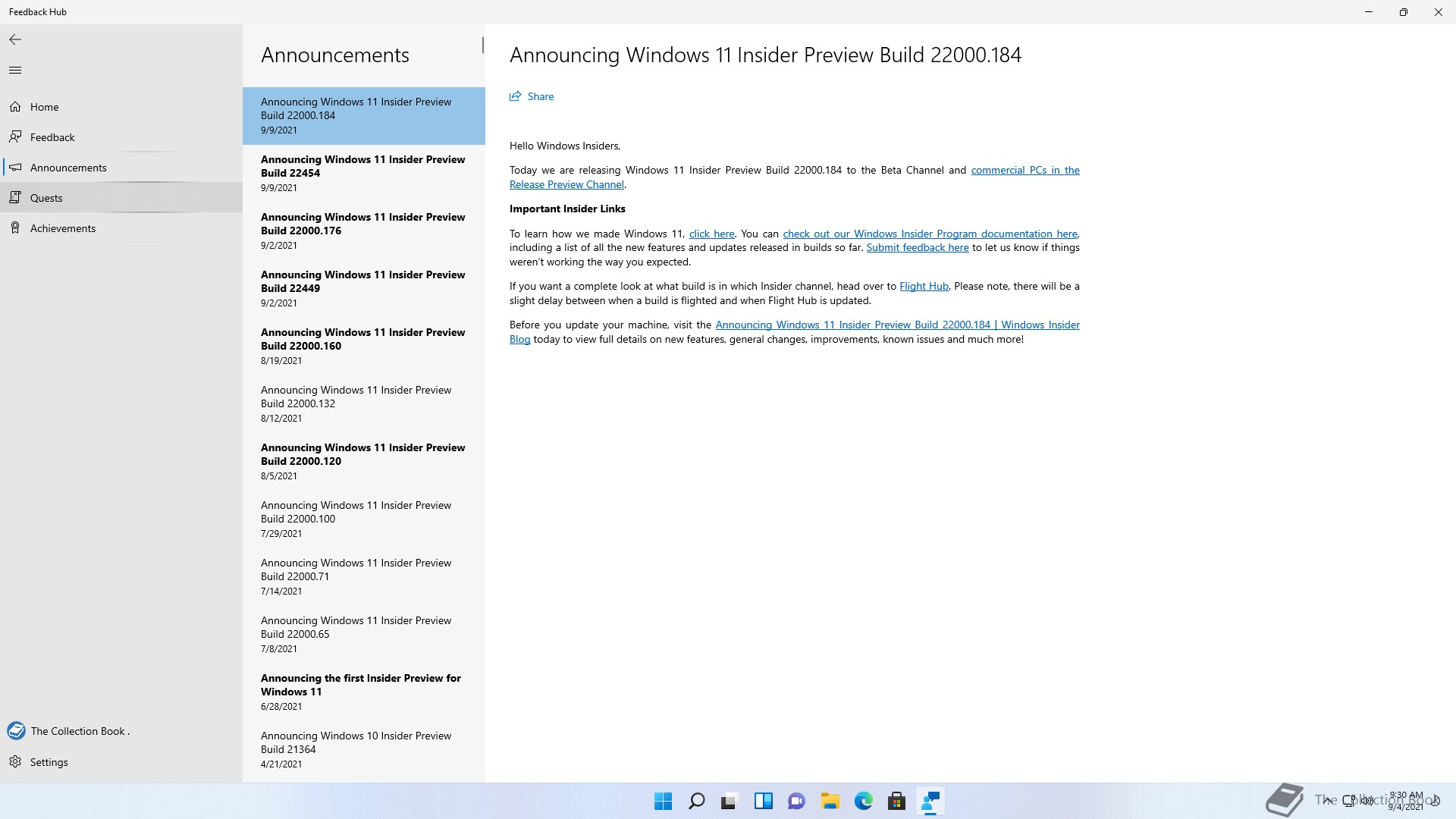Open Microsoft Store from taskbar
This screenshot has width=1456, height=819.
click(896, 802)
